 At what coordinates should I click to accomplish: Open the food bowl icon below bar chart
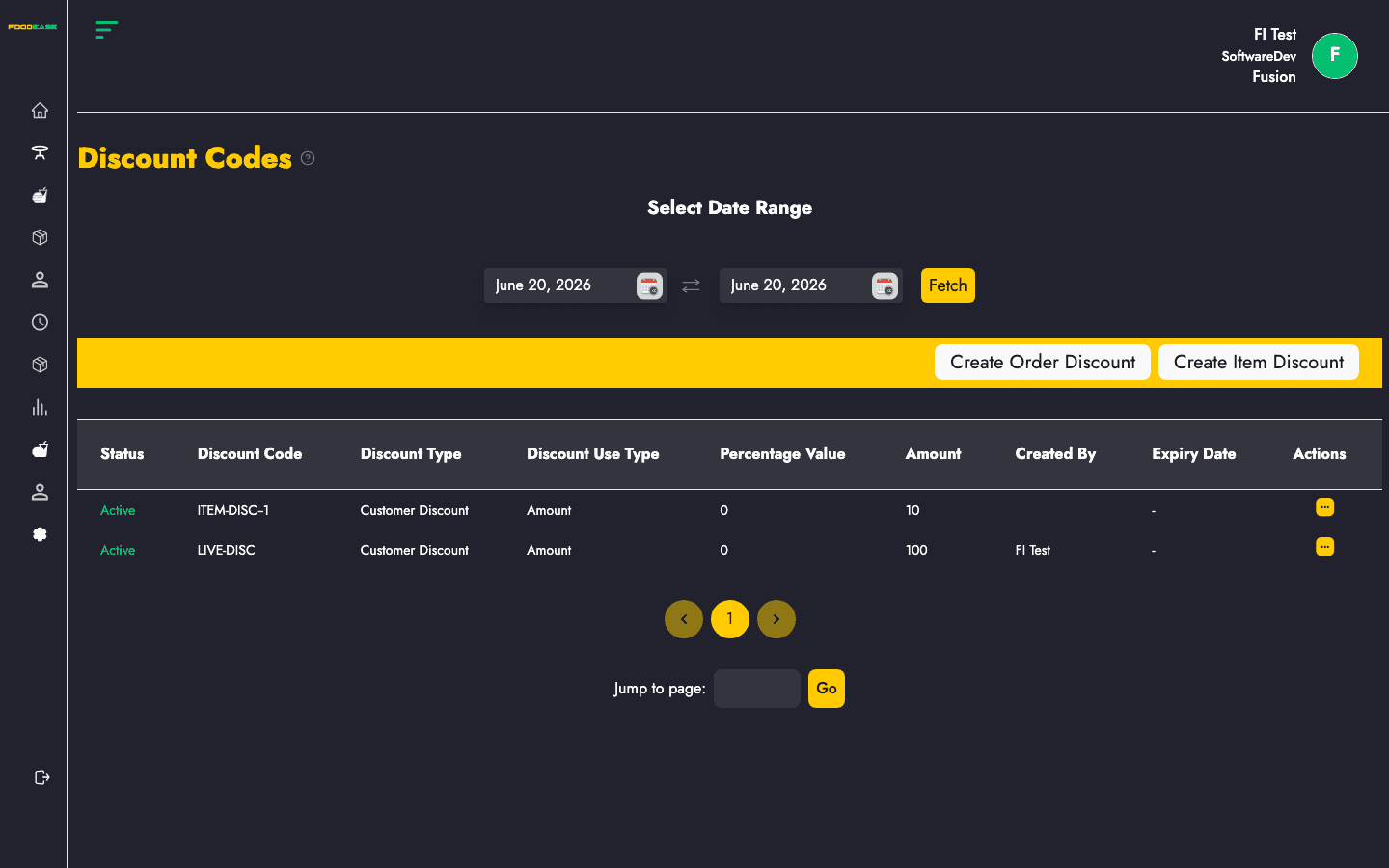point(40,449)
